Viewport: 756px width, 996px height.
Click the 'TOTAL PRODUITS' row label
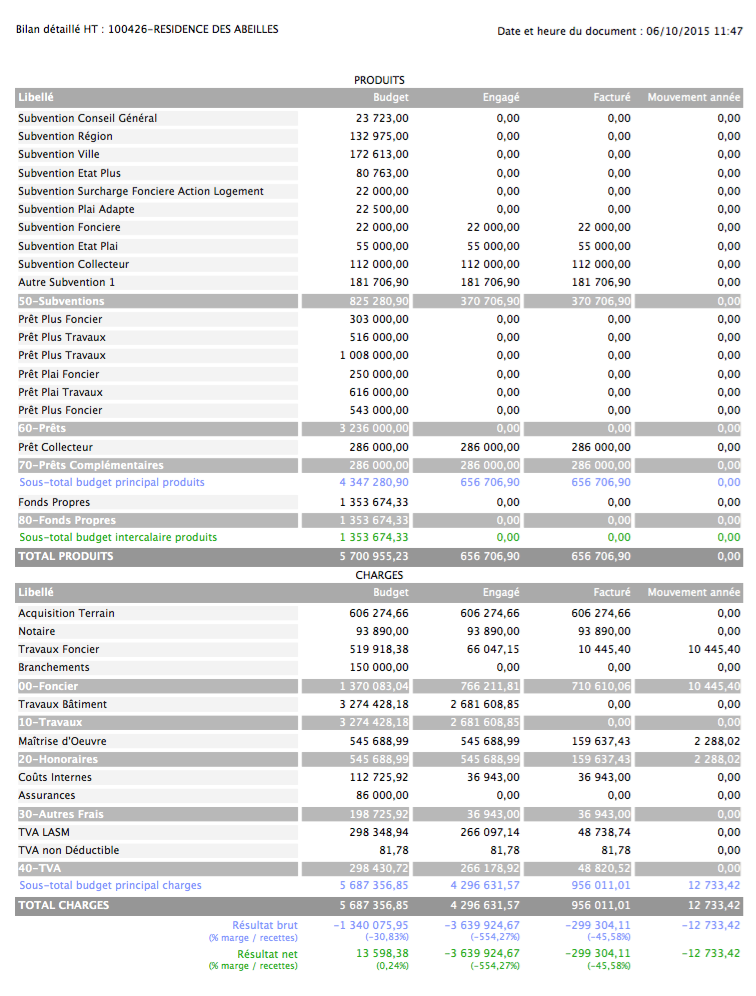click(x=65, y=556)
